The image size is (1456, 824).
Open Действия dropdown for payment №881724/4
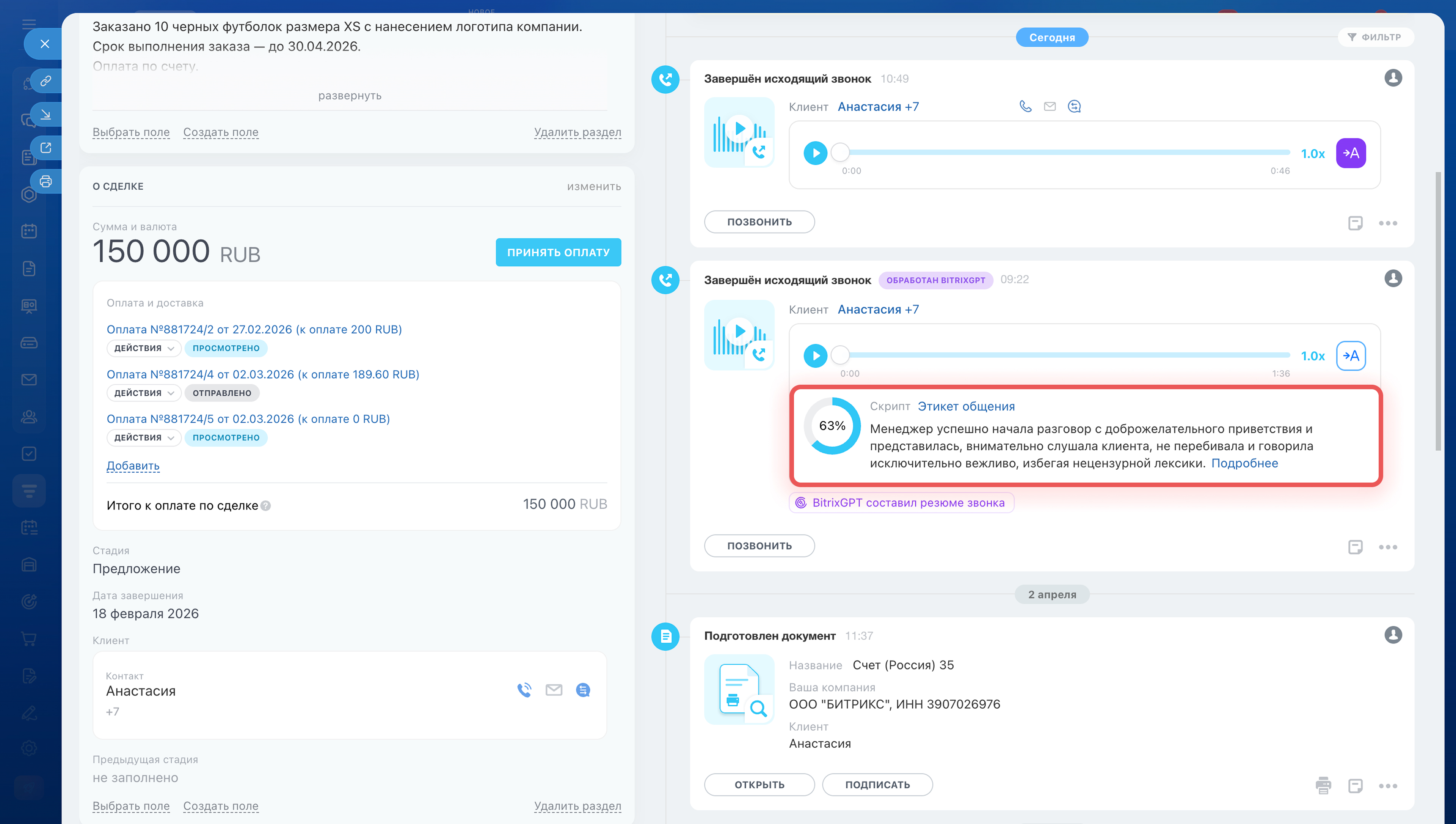point(144,393)
